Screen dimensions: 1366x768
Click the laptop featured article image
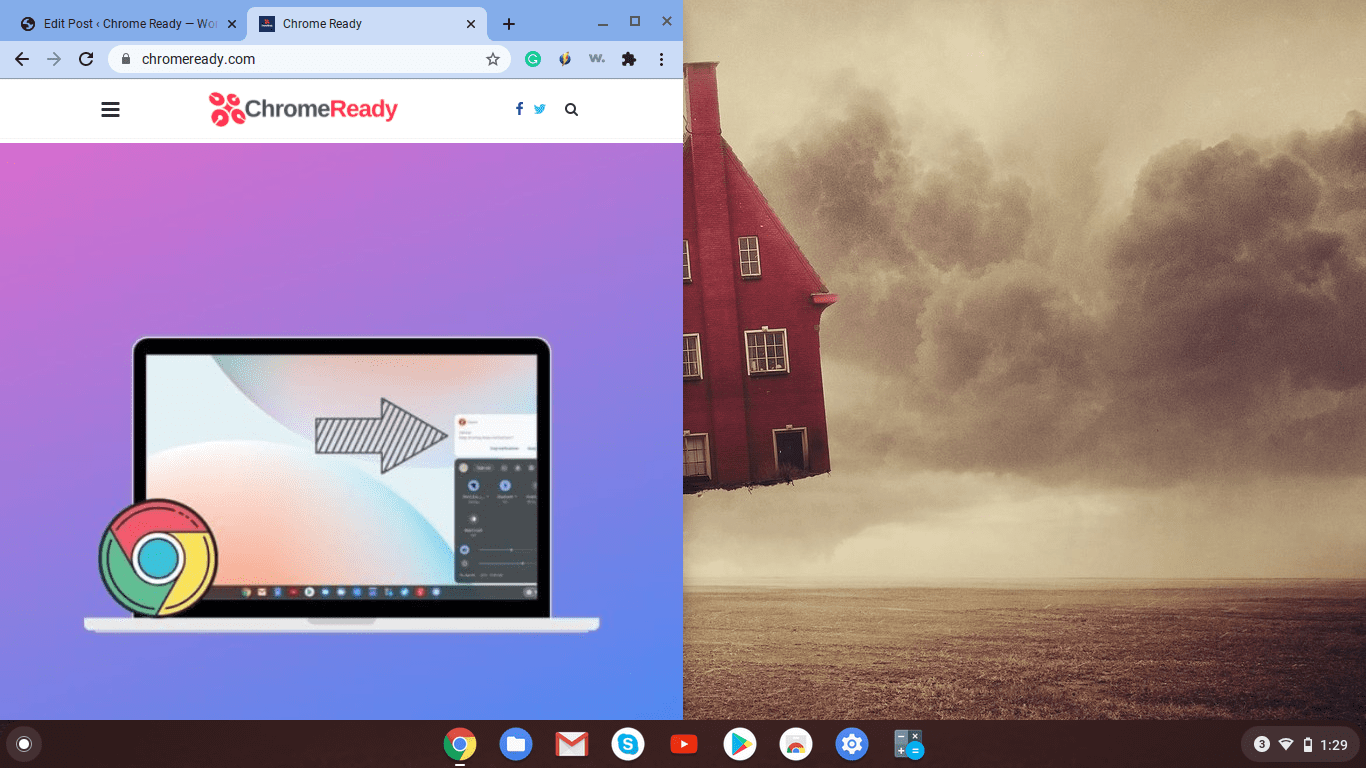[341, 431]
